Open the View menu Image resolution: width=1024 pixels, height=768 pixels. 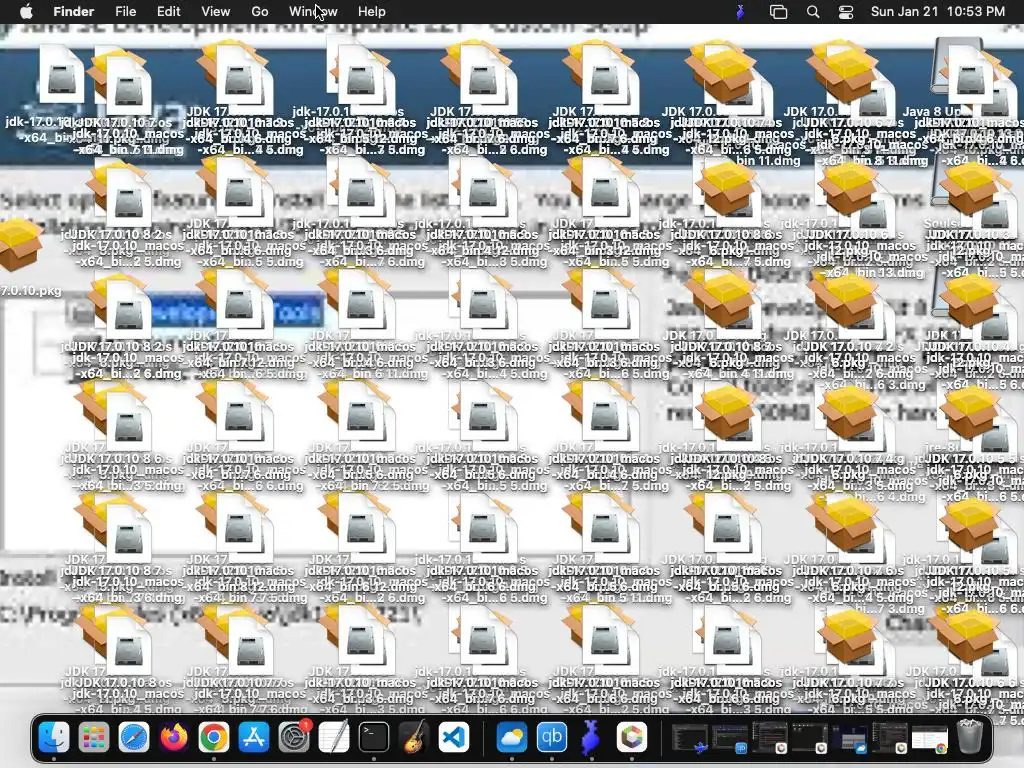click(216, 12)
